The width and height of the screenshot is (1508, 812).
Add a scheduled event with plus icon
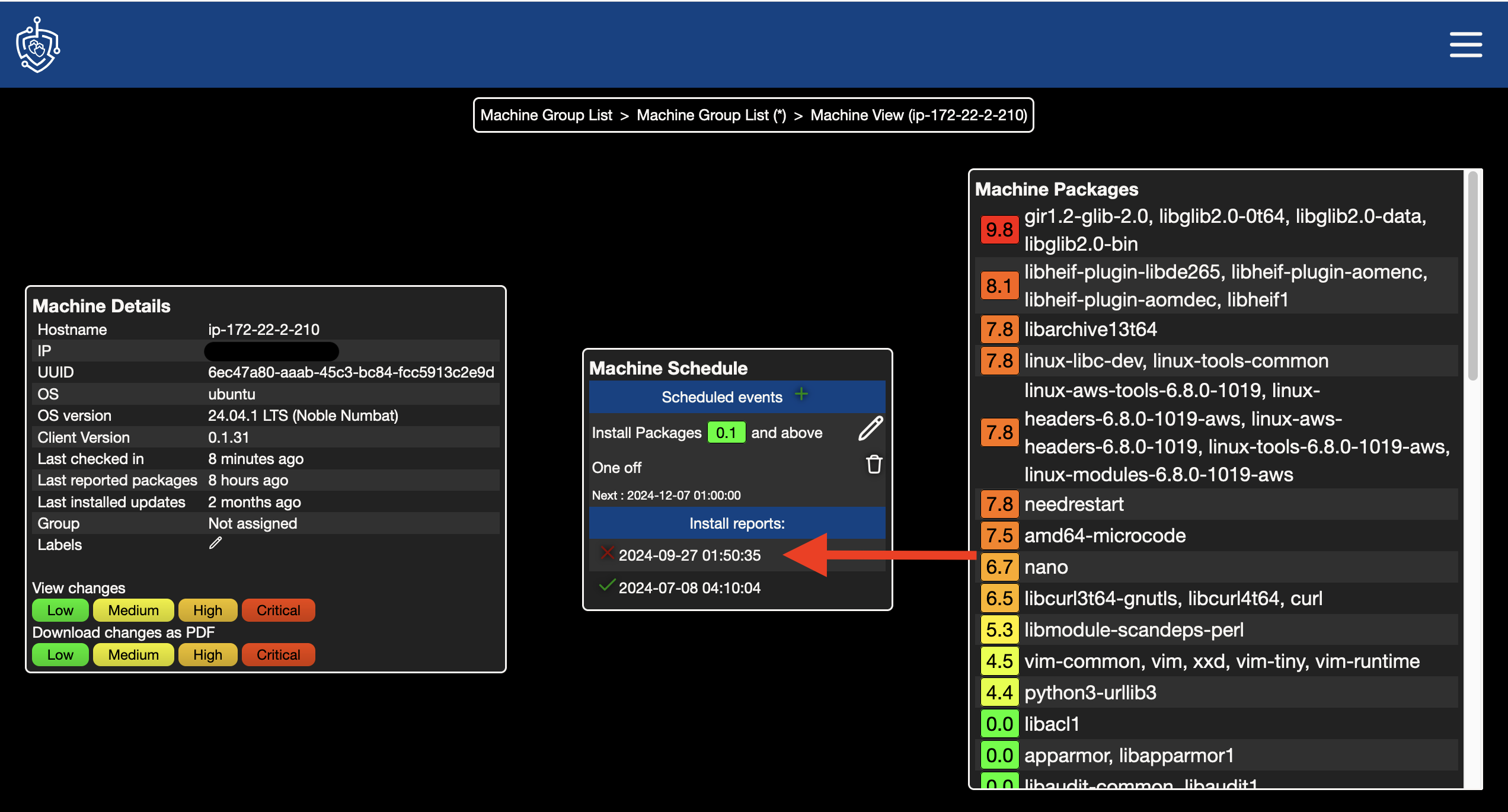[x=801, y=394]
